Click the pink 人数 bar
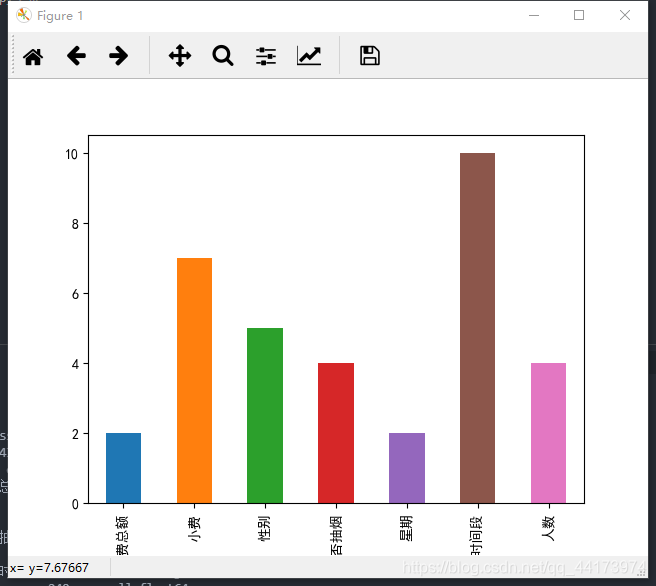This screenshot has width=656, height=586. [x=548, y=433]
